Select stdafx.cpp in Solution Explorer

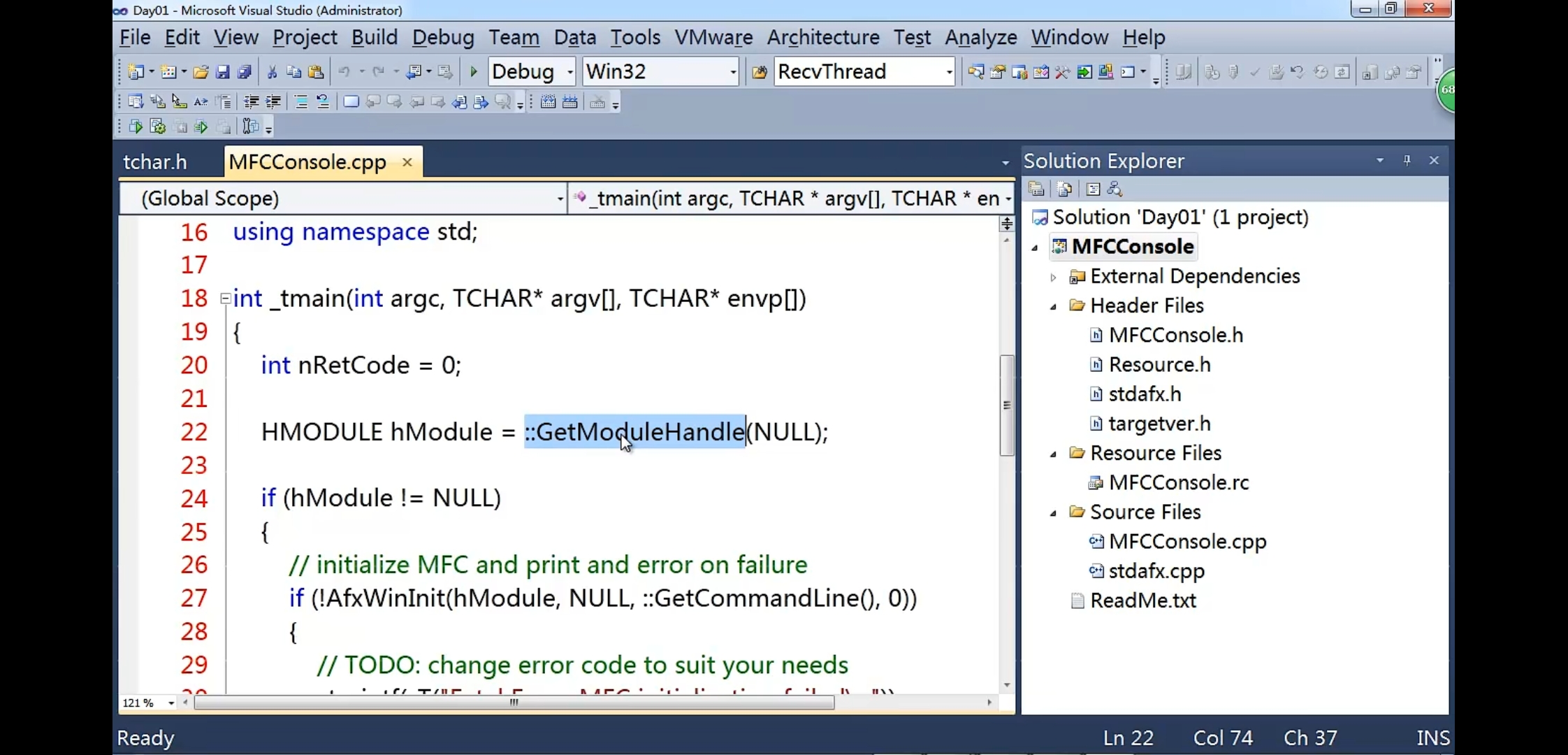pyautogui.click(x=1156, y=571)
